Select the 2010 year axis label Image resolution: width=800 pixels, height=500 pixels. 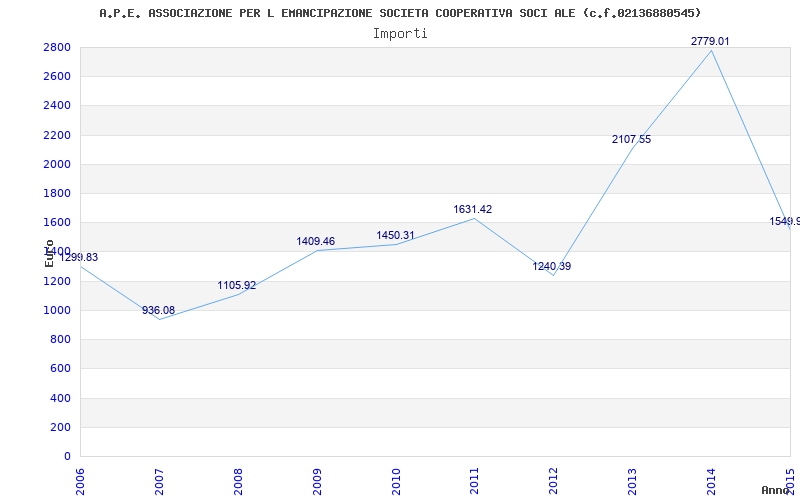395,482
